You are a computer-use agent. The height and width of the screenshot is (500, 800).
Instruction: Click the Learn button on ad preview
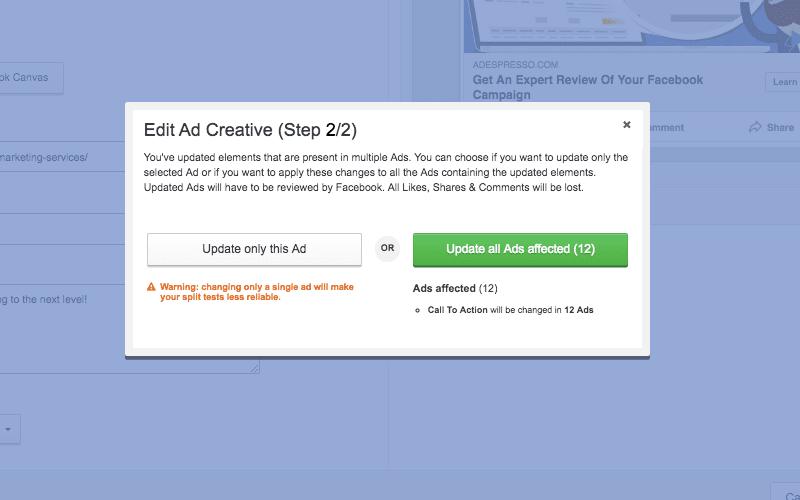tap(783, 82)
